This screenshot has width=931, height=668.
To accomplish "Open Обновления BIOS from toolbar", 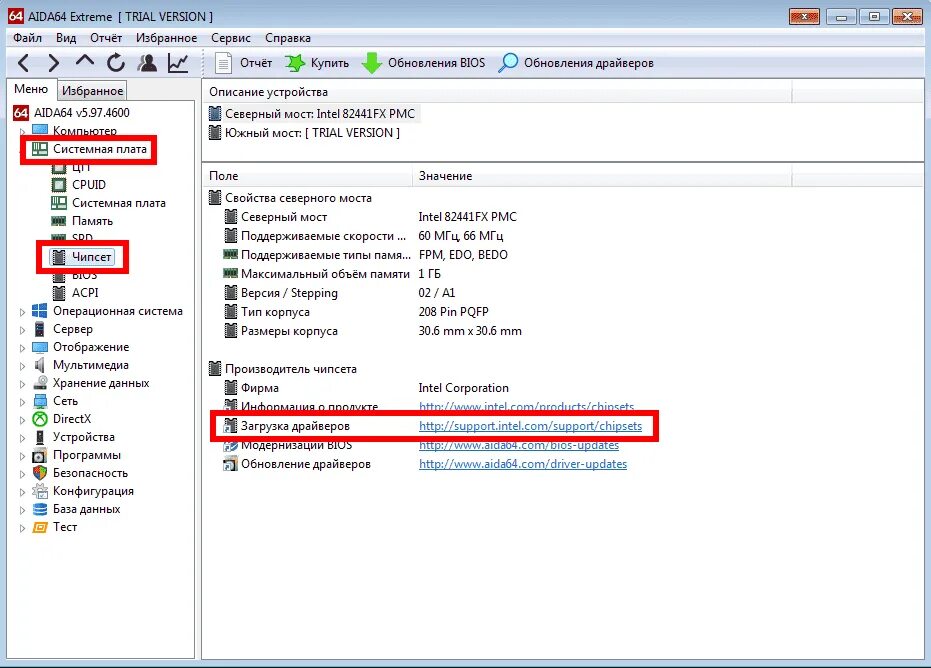I will pos(423,63).
